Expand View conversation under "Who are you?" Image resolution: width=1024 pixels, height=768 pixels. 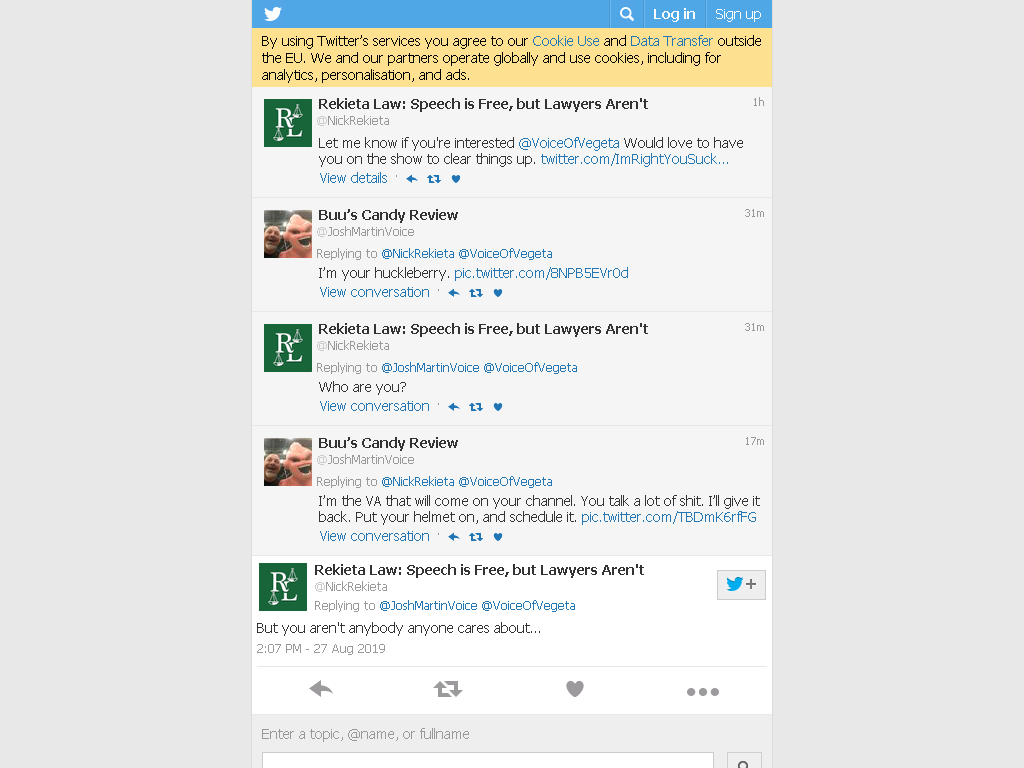[x=374, y=406]
